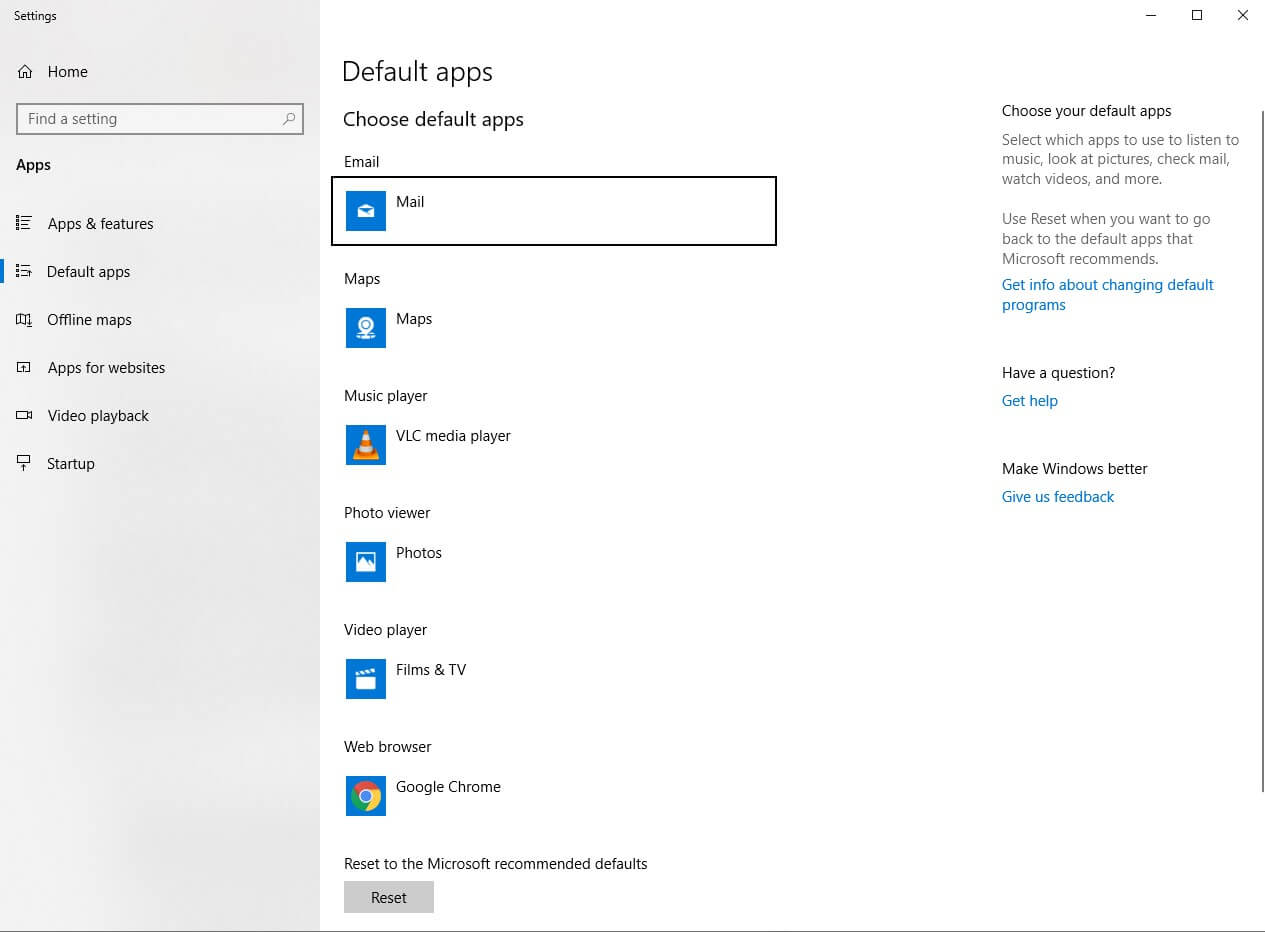
Task: Change the default Email app from Mail
Action: 554,211
